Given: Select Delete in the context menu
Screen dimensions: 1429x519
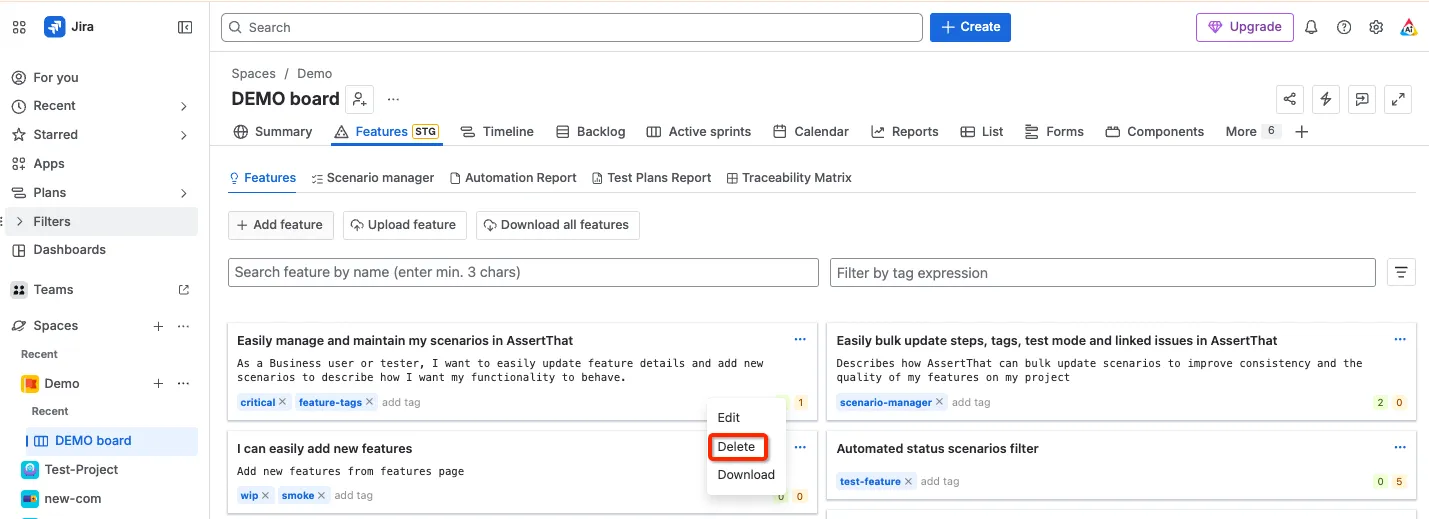Looking at the screenshot, I should pos(737,446).
